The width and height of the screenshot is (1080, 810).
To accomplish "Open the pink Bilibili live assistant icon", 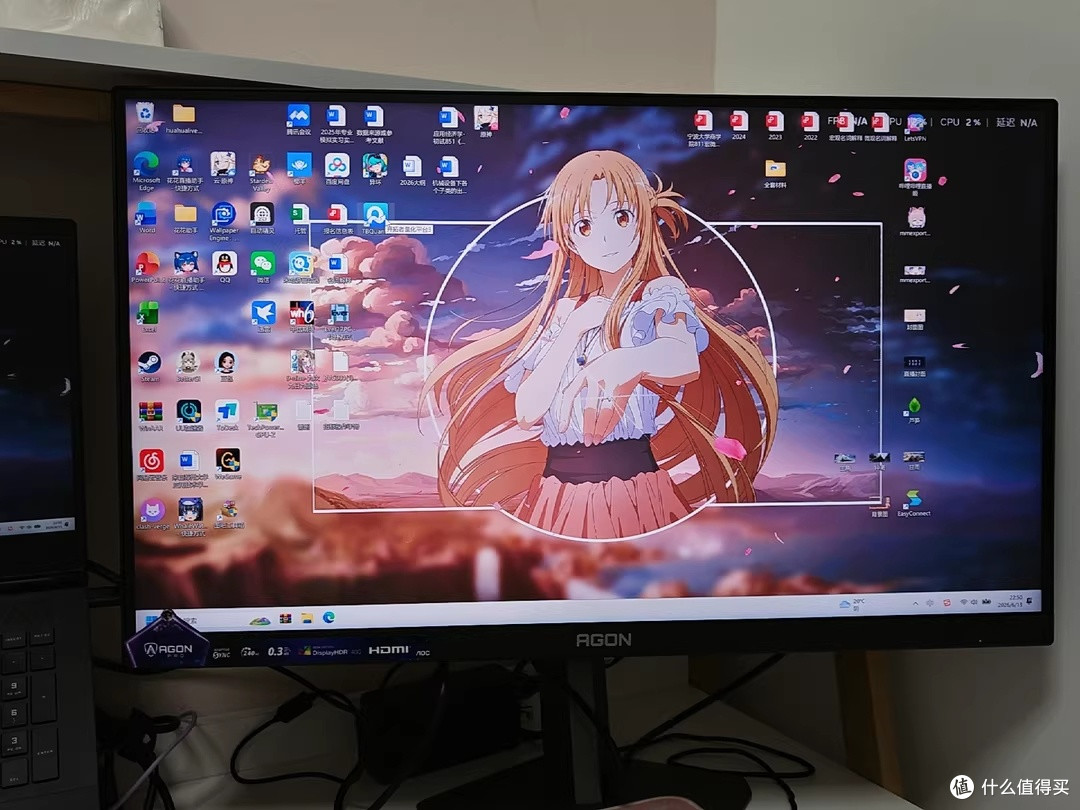I will (x=915, y=177).
